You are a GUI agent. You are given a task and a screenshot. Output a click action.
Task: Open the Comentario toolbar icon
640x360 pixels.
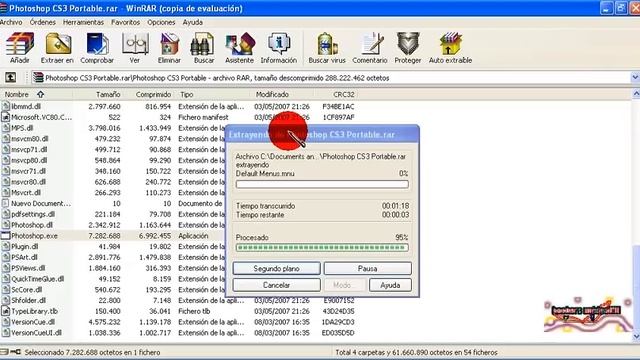pos(372,44)
